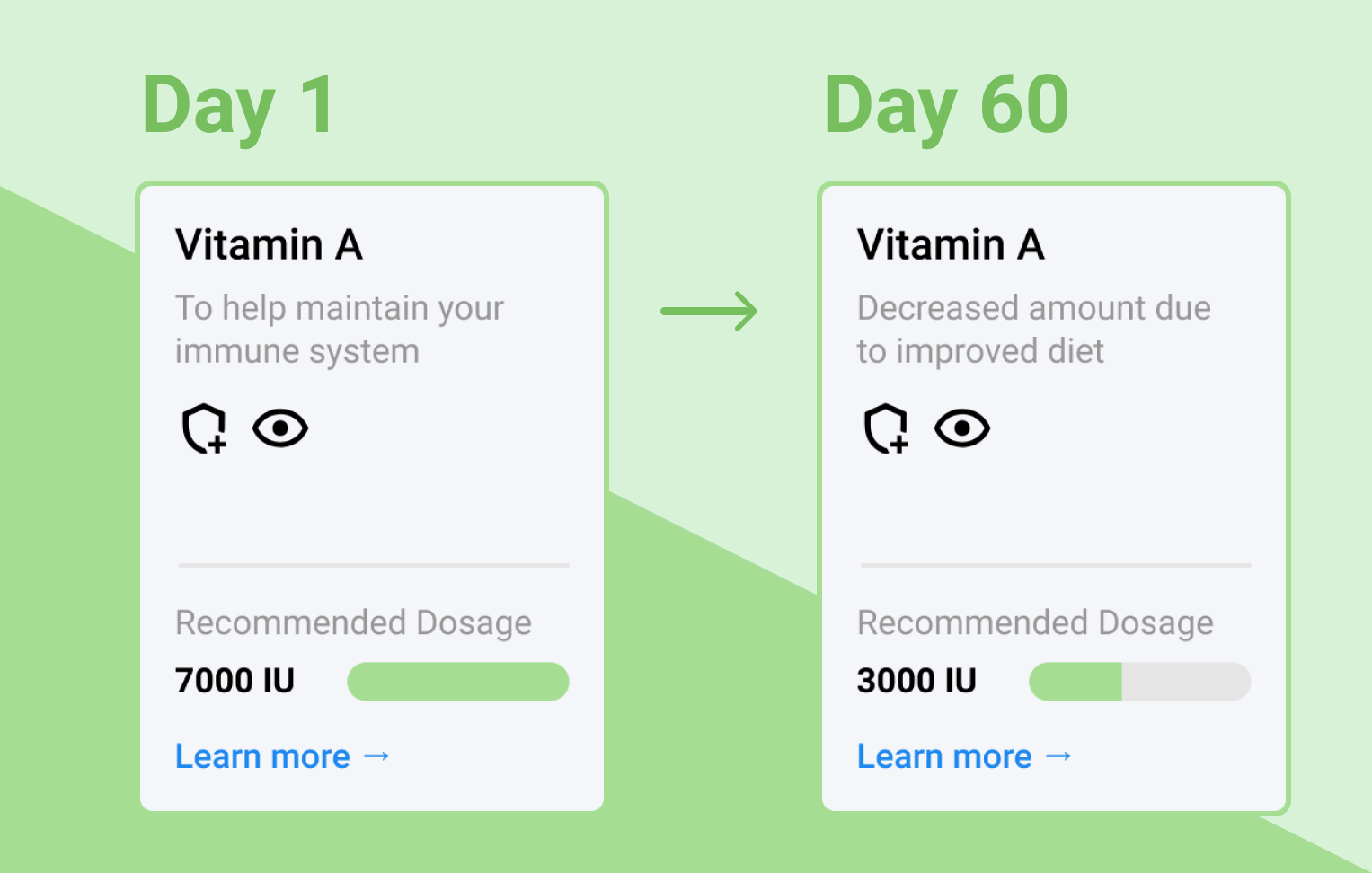Viewport: 1372px width, 873px height.
Task: Click the 3000 IU dosage value
Action: 916,681
